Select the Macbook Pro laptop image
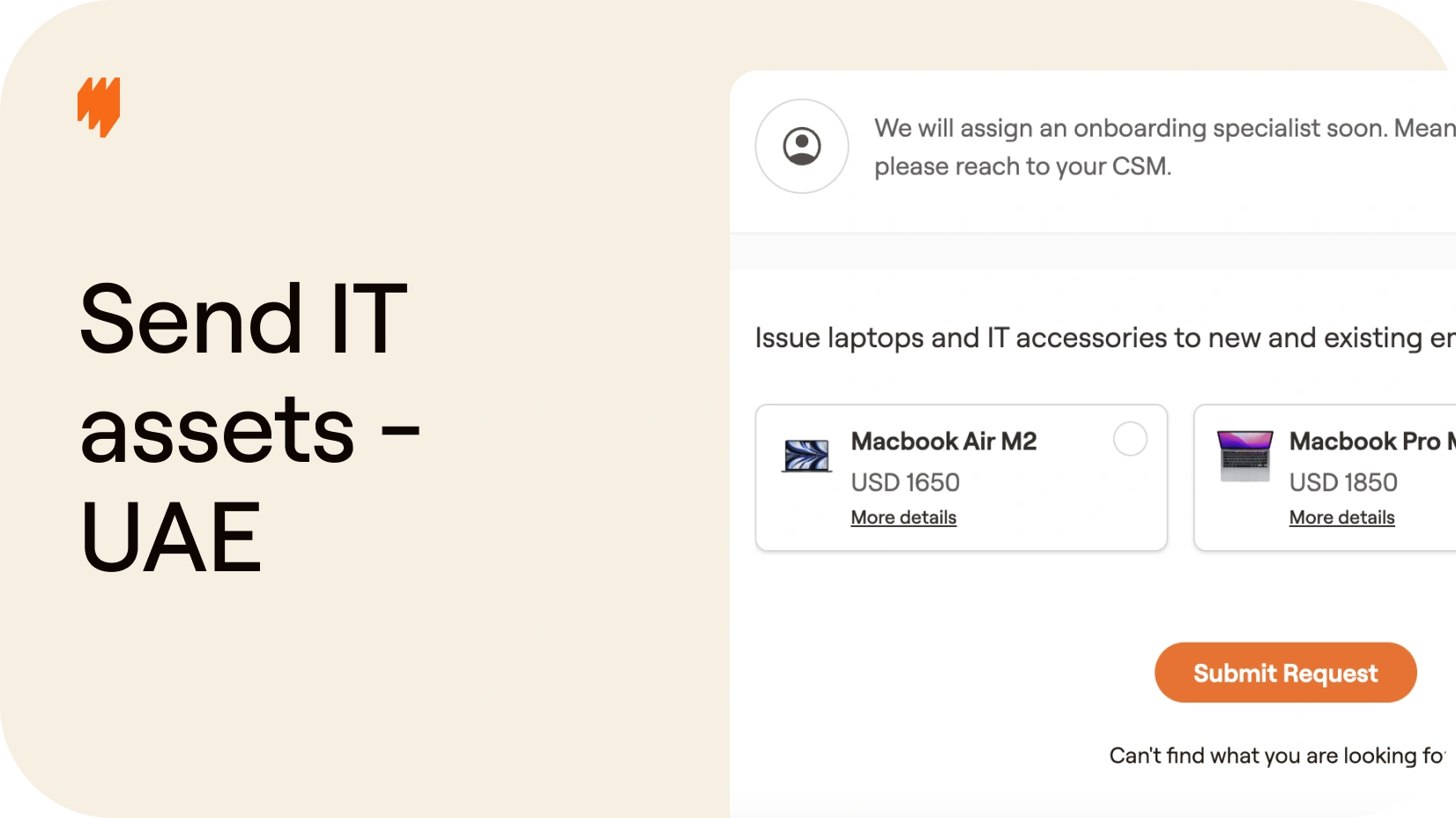This screenshot has height=818, width=1456. (x=1244, y=456)
